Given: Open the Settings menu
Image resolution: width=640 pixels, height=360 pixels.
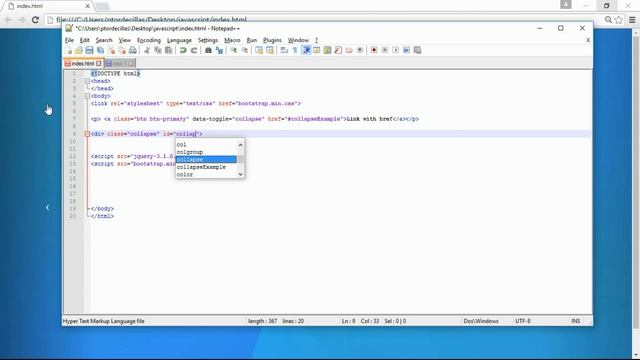Looking at the screenshot, I should [208, 40].
